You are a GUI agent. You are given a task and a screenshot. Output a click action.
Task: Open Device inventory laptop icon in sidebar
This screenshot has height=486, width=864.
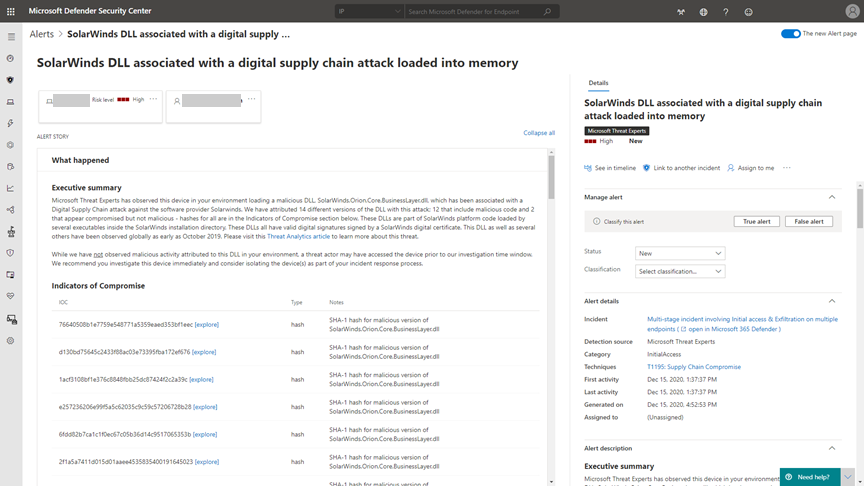pos(11,102)
